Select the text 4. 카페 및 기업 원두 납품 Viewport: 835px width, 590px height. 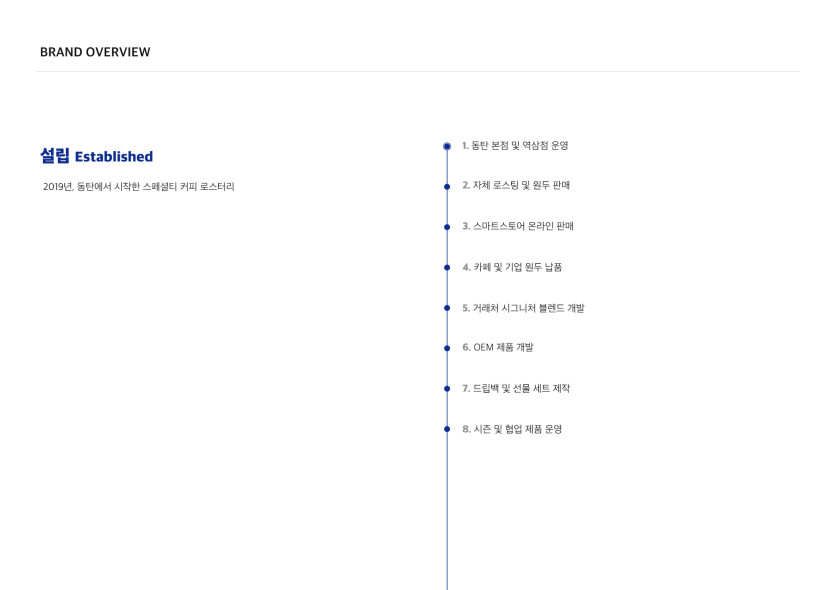pyautogui.click(x=512, y=267)
